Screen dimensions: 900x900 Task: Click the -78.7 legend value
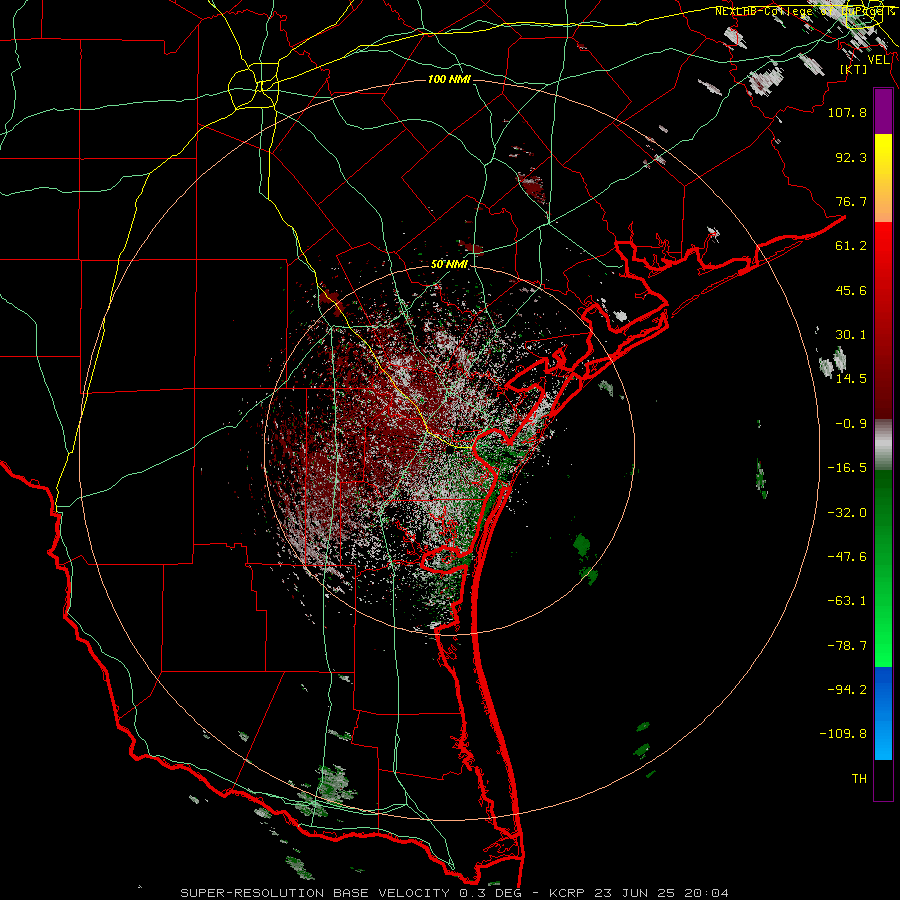tap(847, 646)
